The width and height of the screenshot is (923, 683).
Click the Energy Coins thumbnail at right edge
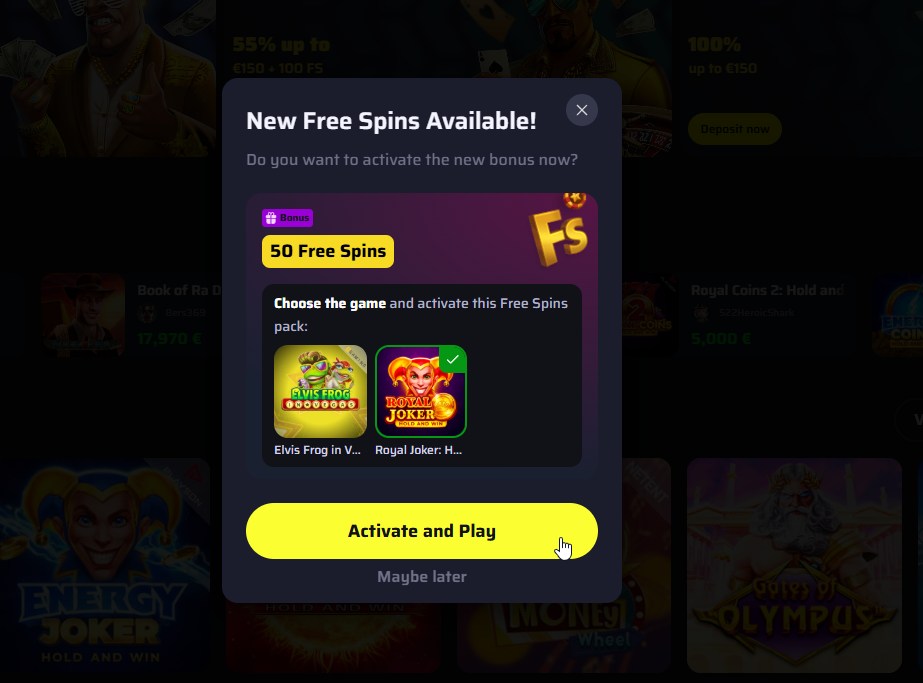(898, 314)
